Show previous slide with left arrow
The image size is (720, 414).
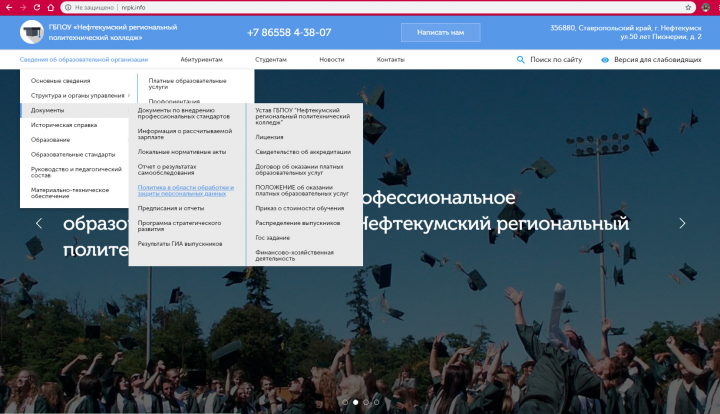pyautogui.click(x=39, y=224)
